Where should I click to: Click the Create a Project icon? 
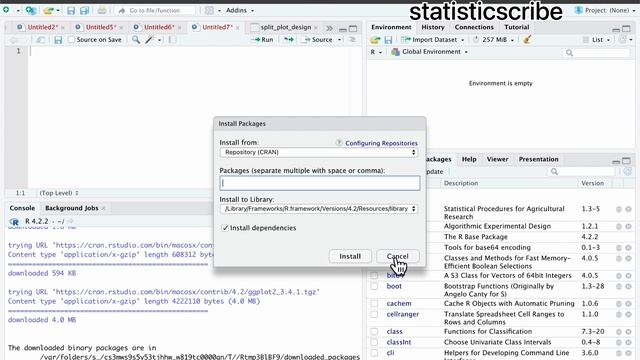[x=31, y=10]
